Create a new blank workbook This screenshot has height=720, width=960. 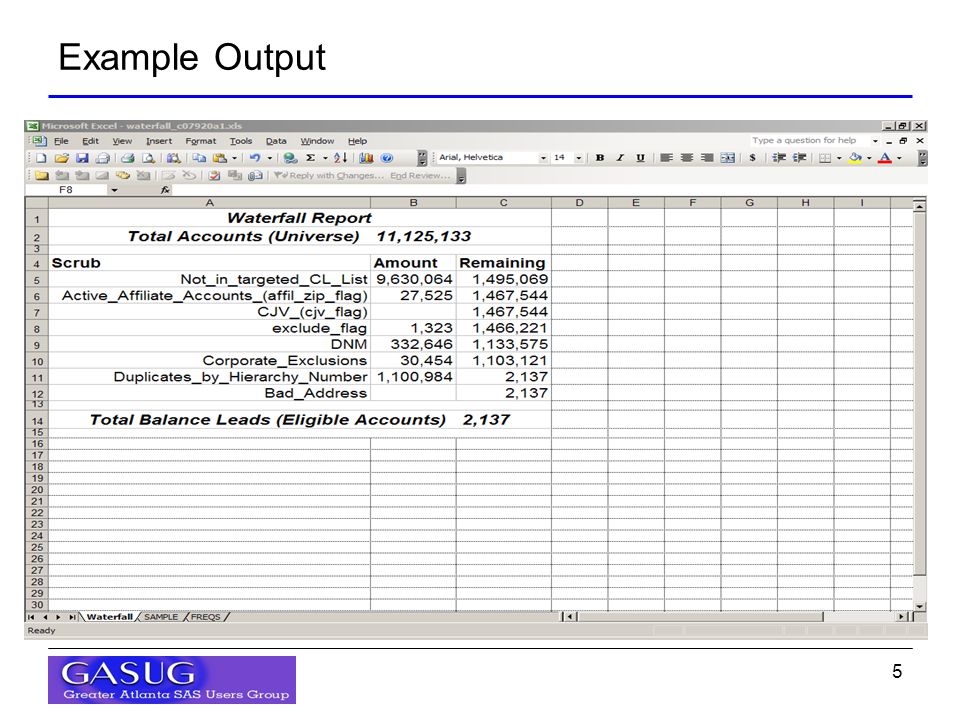click(x=41, y=158)
